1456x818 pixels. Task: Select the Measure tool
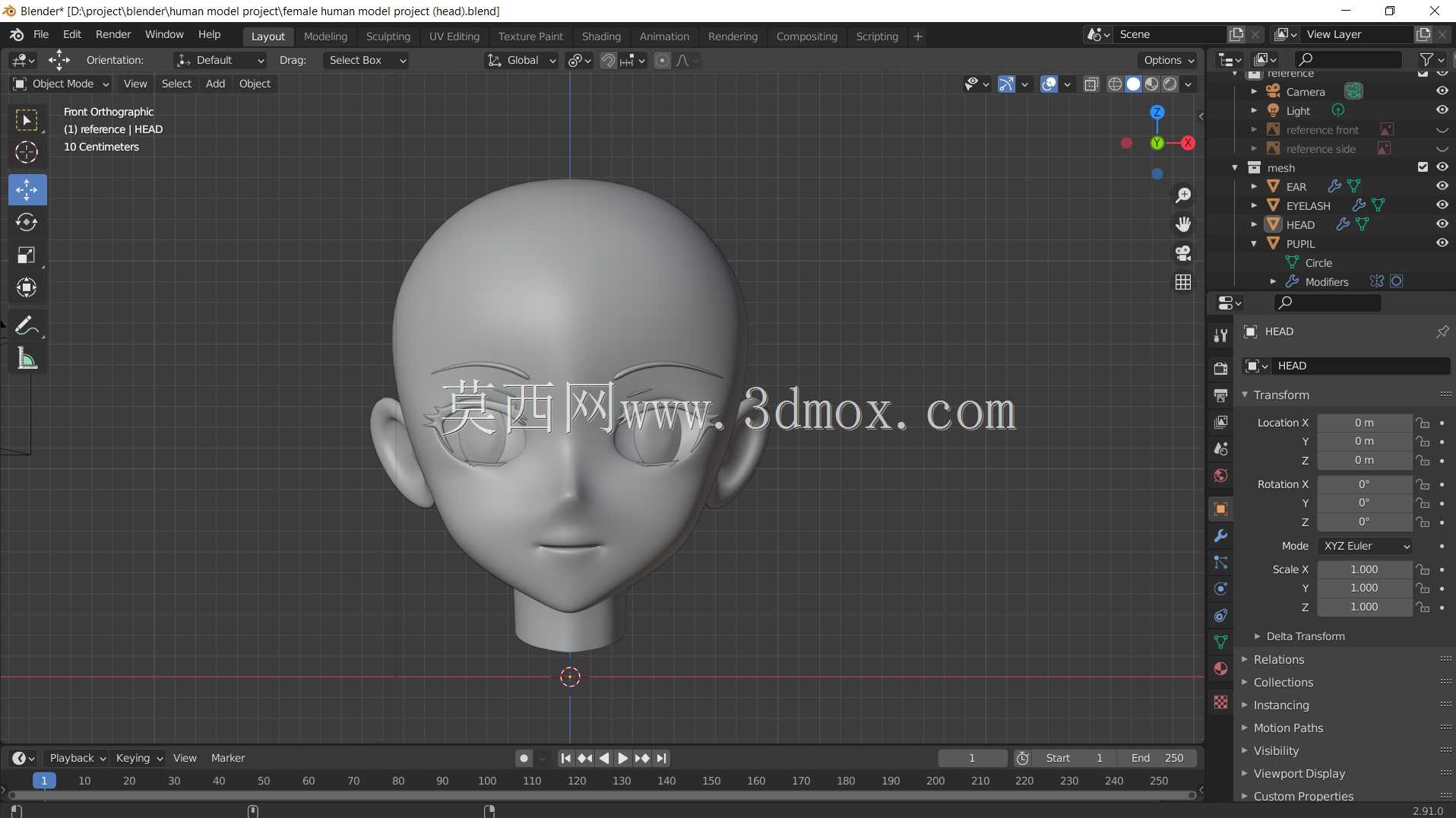tap(27, 358)
